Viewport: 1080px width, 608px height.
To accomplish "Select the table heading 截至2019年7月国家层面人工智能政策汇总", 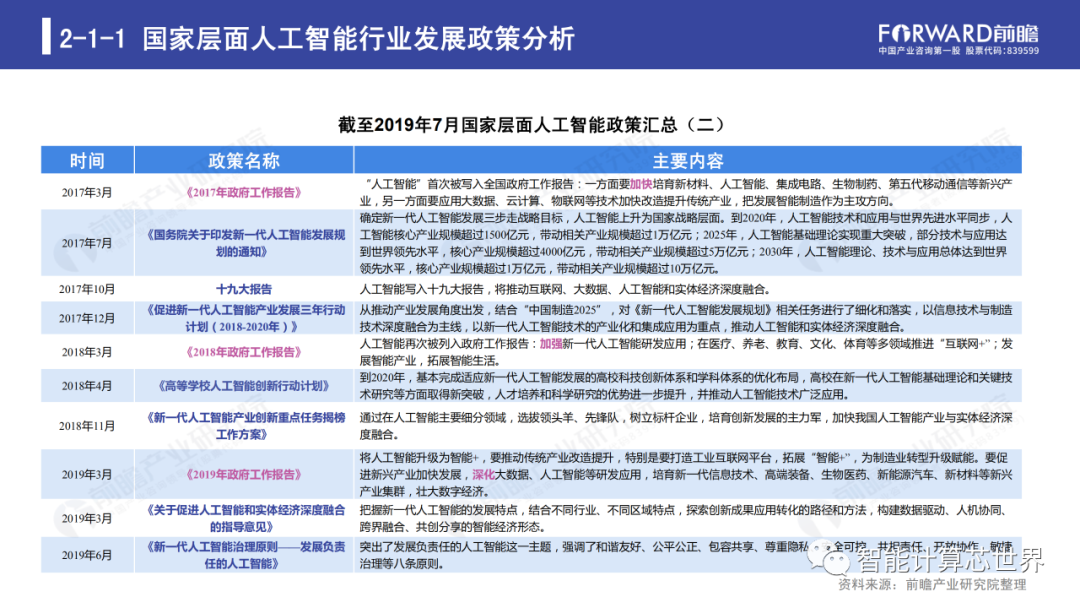I will pyautogui.click(x=531, y=125).
